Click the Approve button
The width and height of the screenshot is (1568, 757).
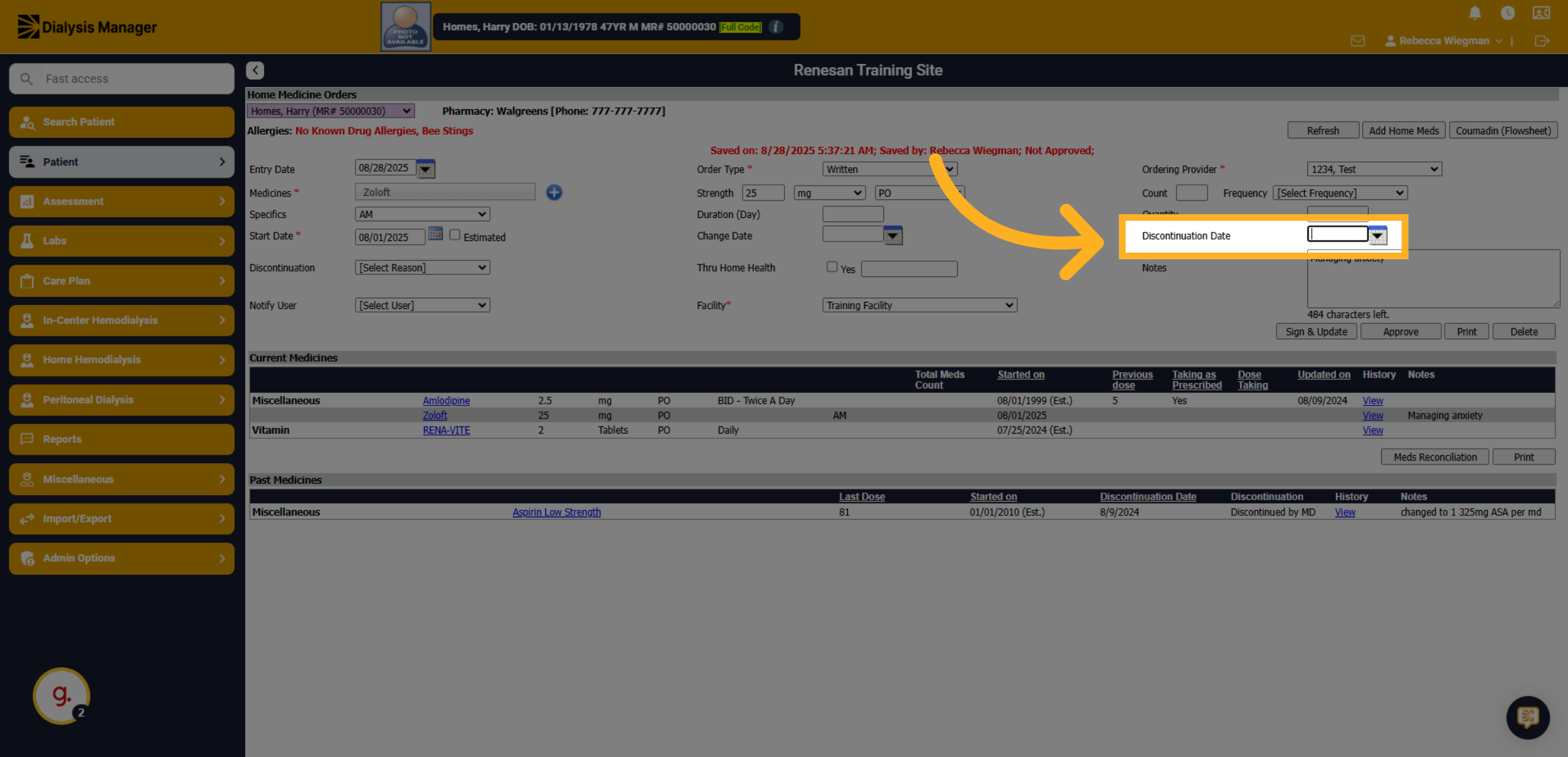(x=1401, y=332)
